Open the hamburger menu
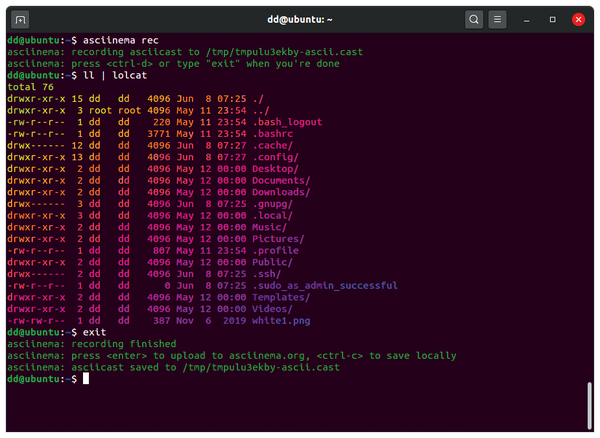This screenshot has width=600, height=438. click(x=497, y=20)
